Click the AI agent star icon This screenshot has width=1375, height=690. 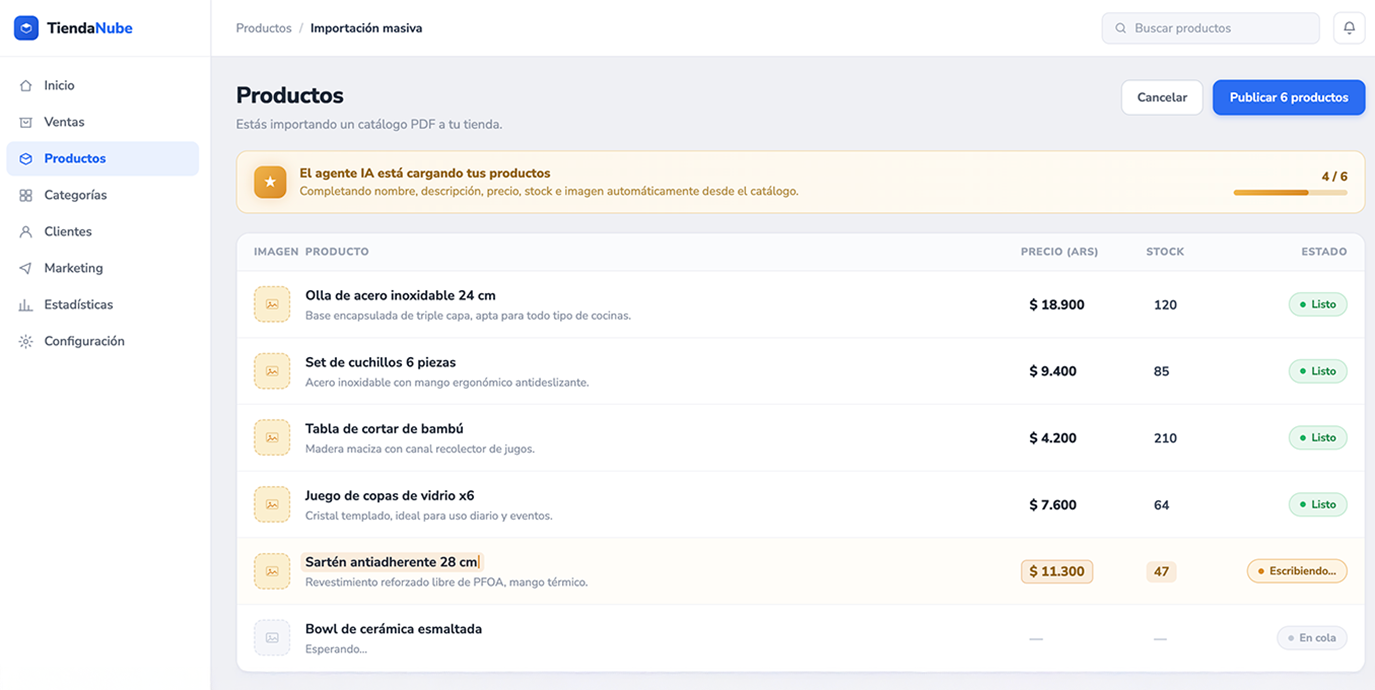point(270,182)
